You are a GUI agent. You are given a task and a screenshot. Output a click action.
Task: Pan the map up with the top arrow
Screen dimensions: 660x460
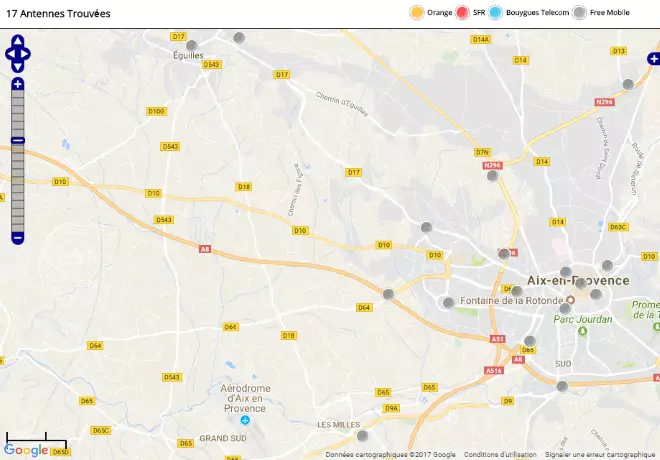point(18,41)
